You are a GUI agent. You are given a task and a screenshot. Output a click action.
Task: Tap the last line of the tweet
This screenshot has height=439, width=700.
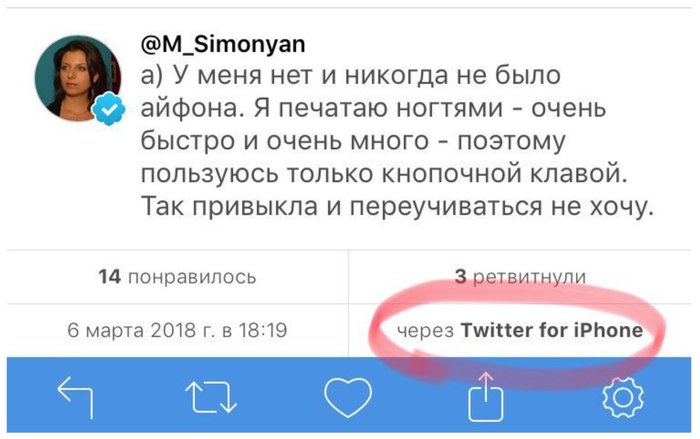397,209
